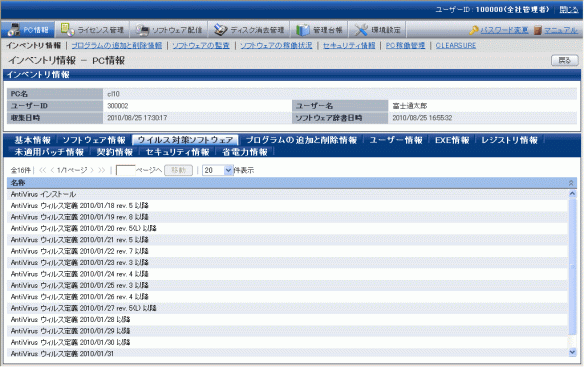Select row ウィルス定義 2010/01/24 rev. 4
This screenshot has width=584, height=367.
287,274
